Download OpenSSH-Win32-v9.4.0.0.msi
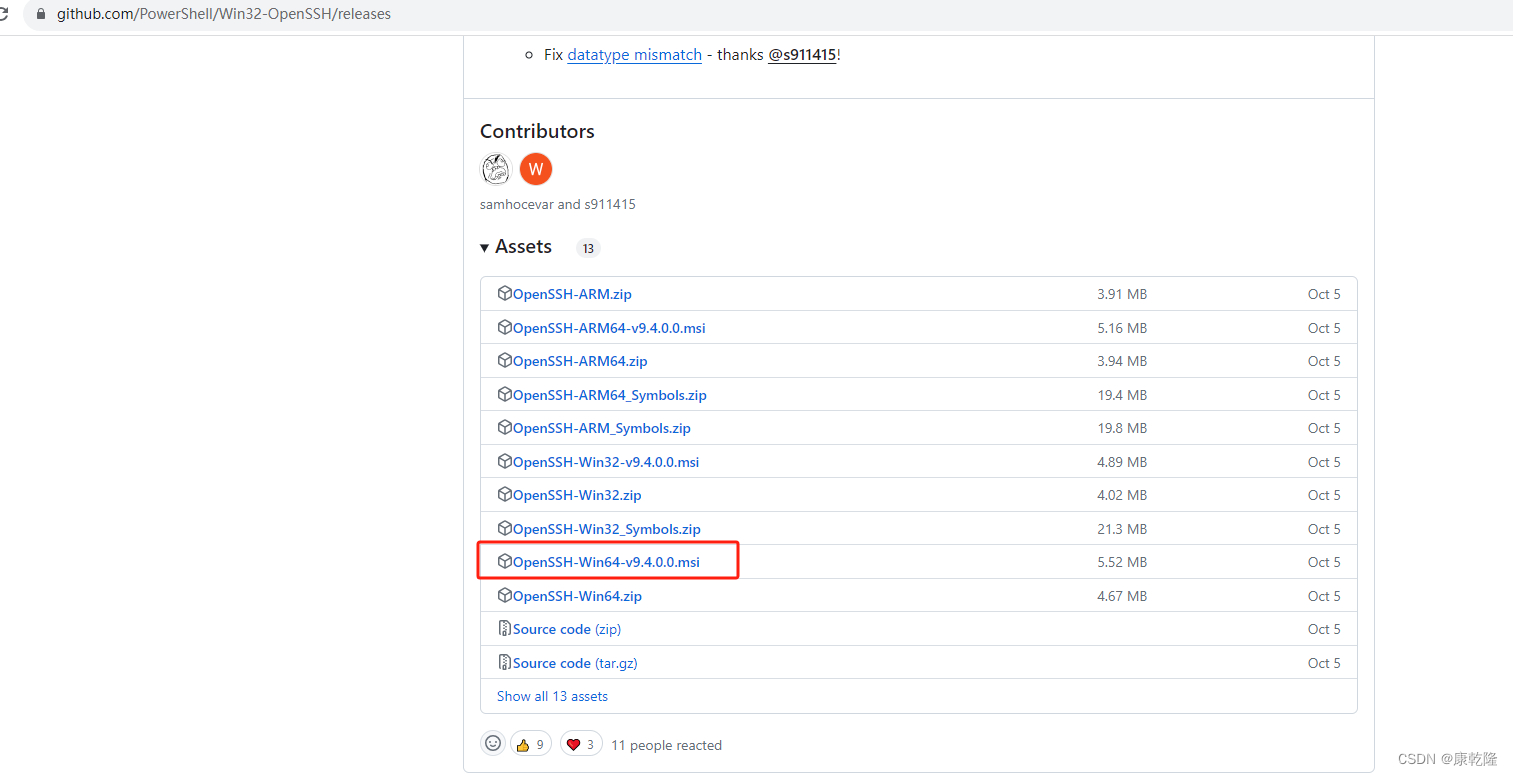This screenshot has height=775, width=1513. click(606, 462)
